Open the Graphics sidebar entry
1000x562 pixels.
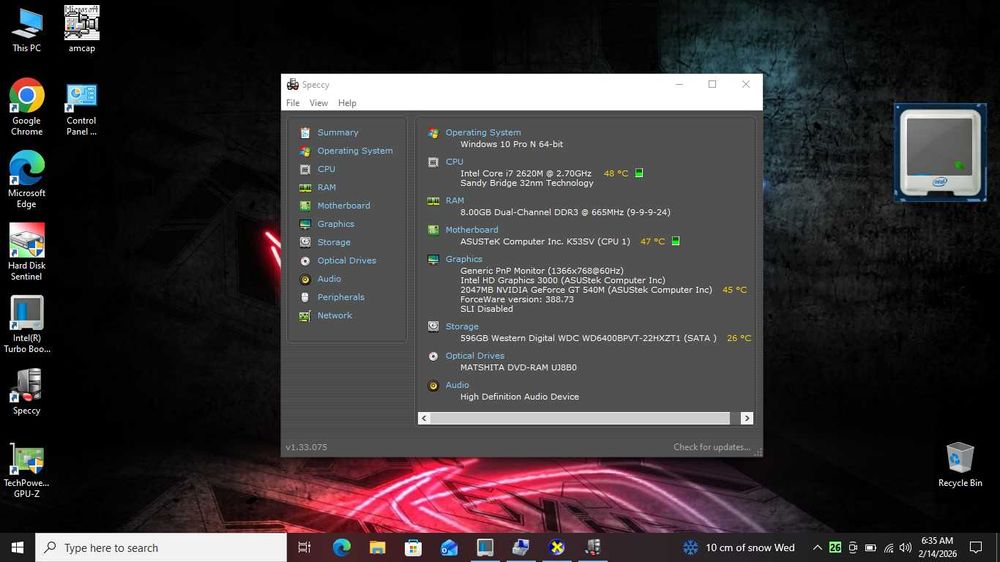coord(335,224)
